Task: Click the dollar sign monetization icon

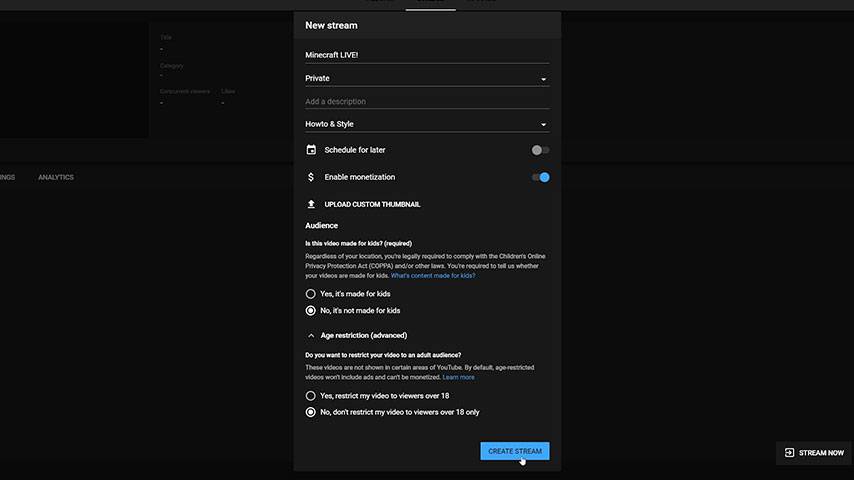Action: (x=311, y=177)
